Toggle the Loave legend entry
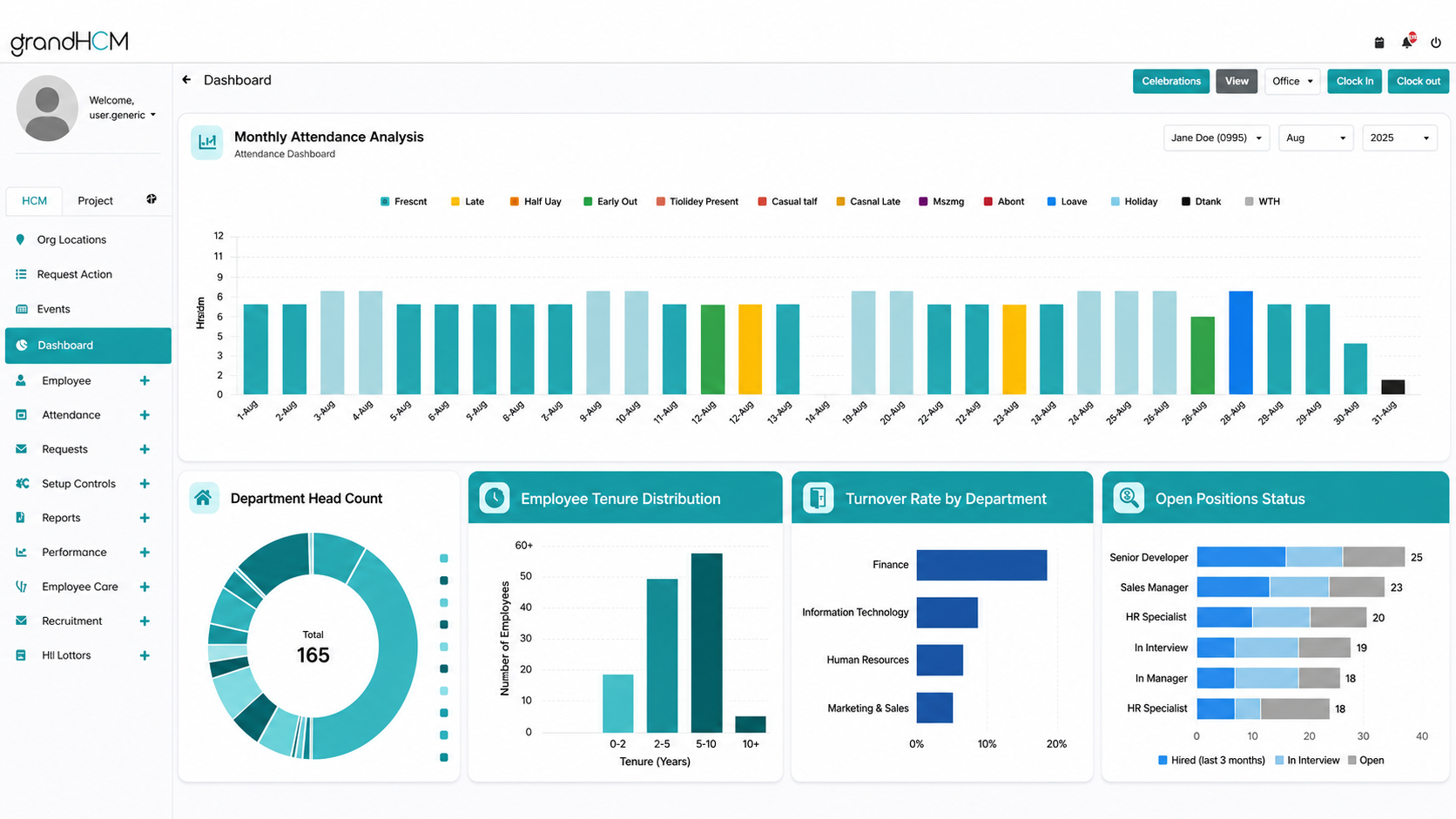1456x819 pixels. coord(1067,201)
